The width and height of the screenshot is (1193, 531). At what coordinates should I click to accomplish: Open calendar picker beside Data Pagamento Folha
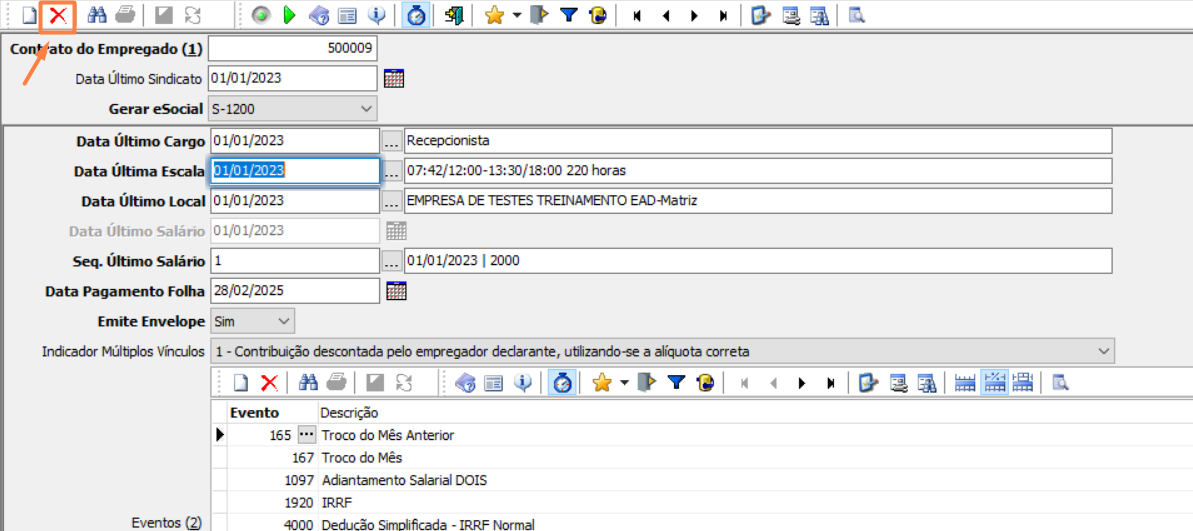(x=396, y=291)
